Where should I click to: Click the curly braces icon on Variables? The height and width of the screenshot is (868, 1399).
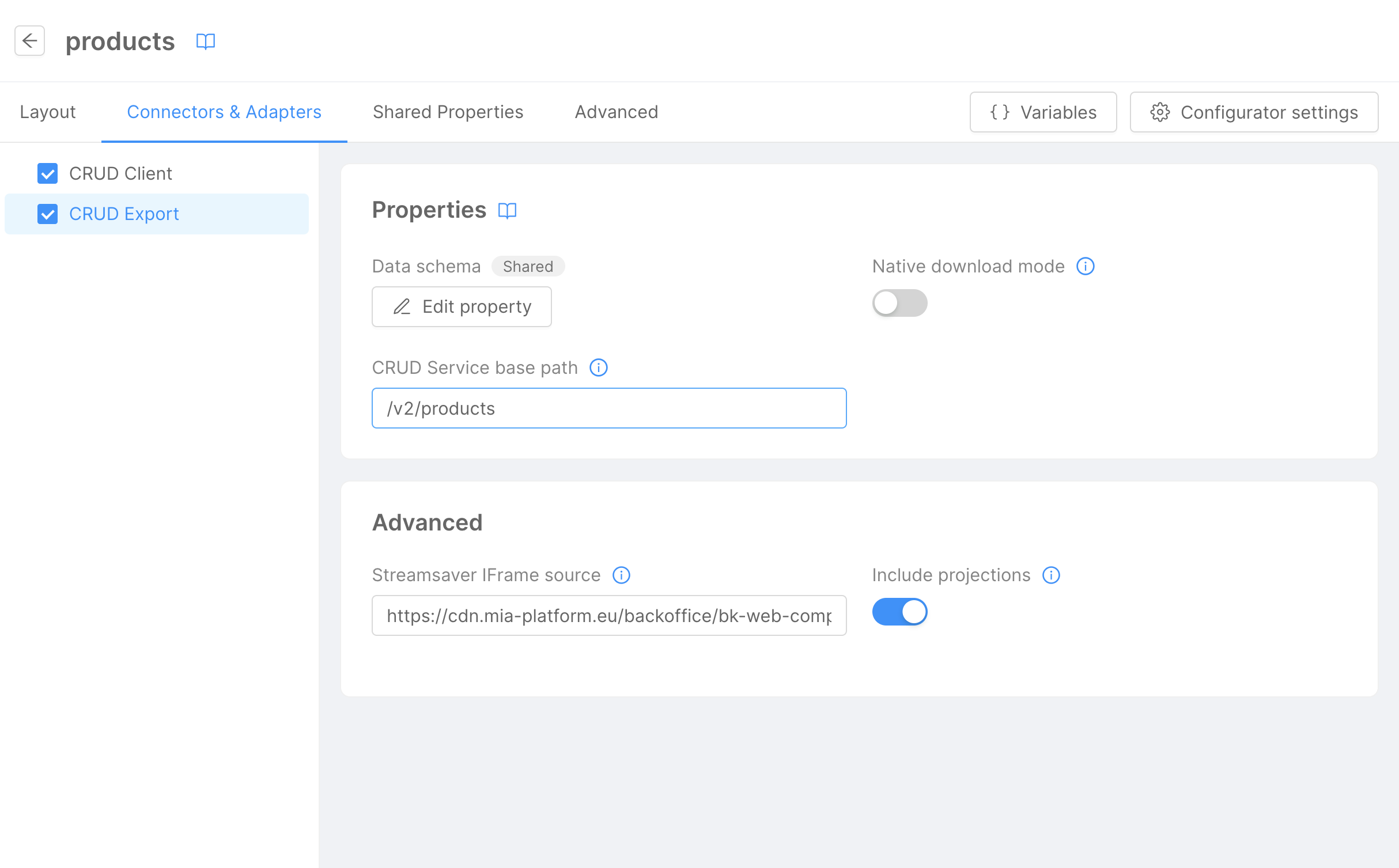click(1000, 112)
